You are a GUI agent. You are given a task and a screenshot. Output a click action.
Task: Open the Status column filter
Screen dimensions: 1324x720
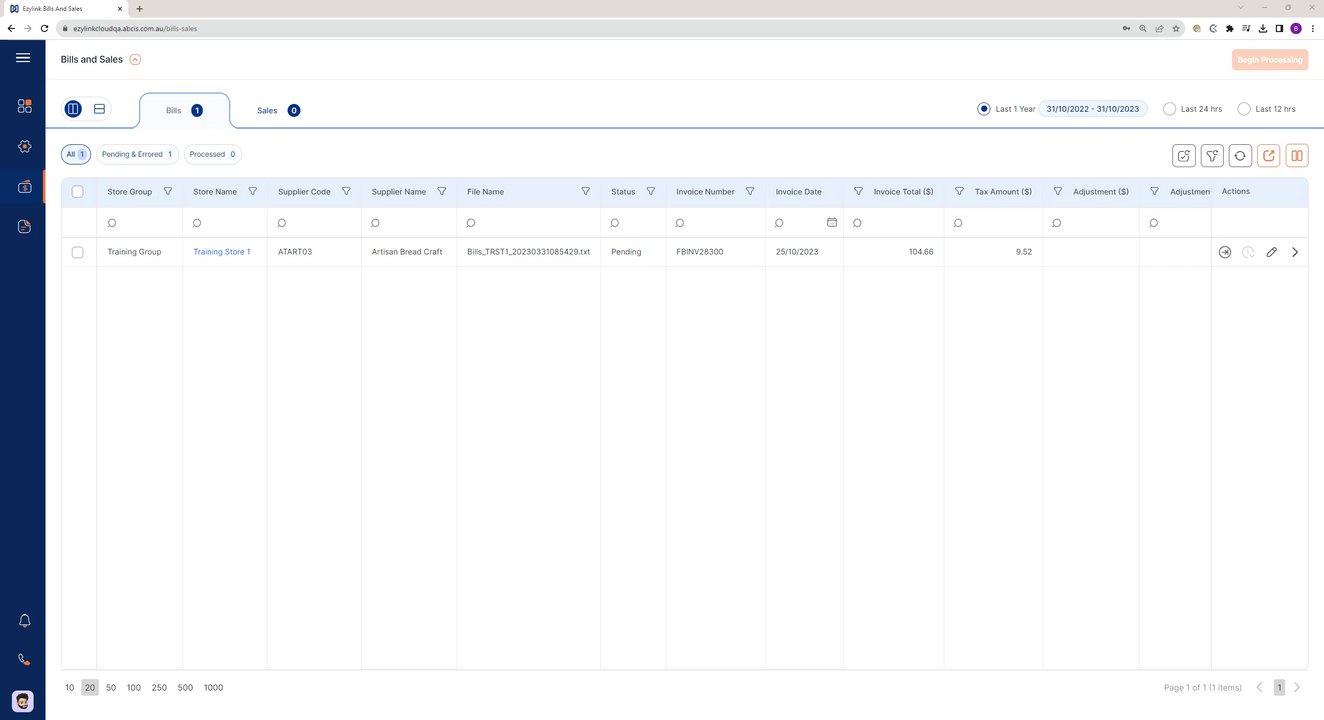(x=651, y=191)
